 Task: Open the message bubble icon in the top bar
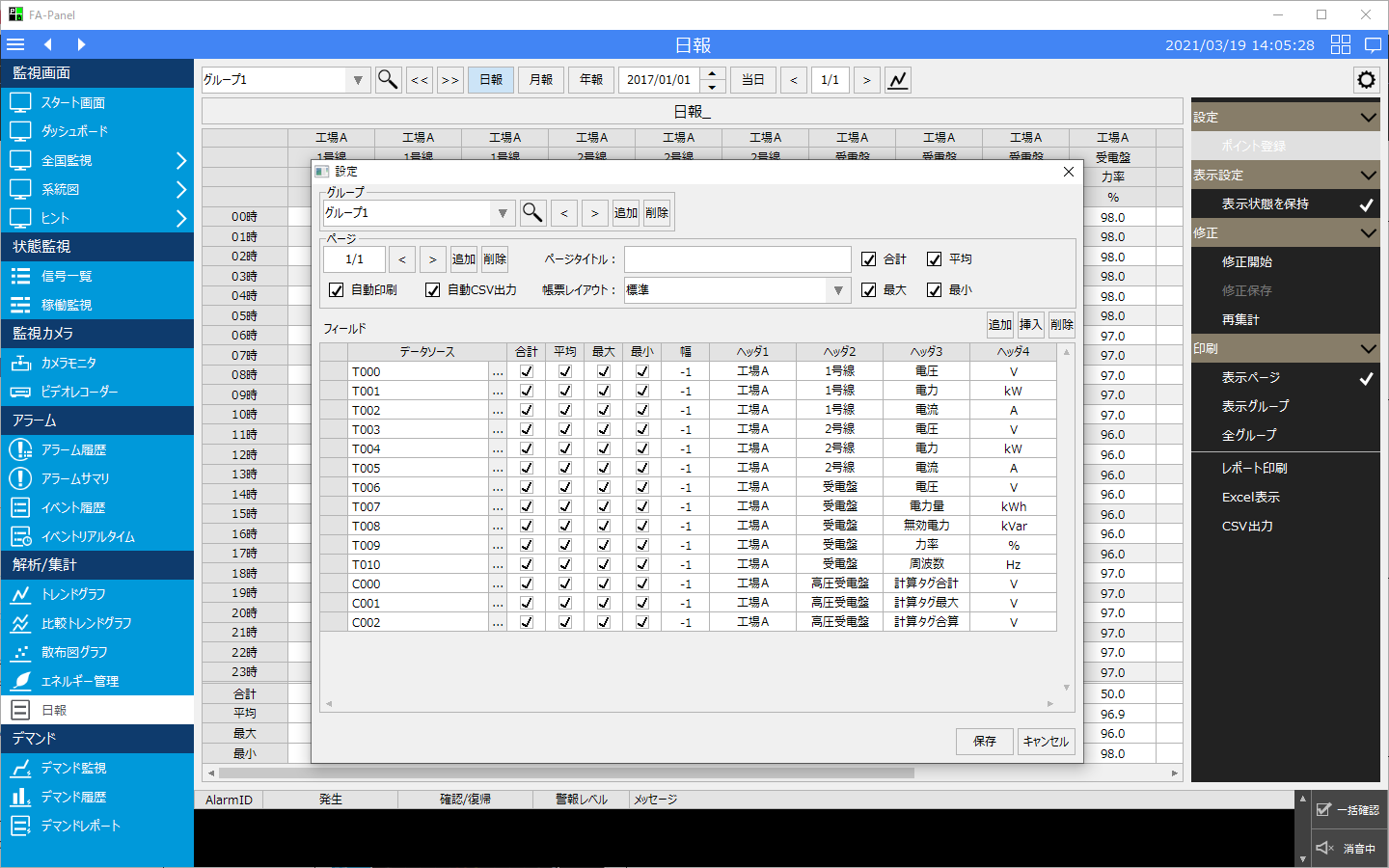[x=1374, y=44]
